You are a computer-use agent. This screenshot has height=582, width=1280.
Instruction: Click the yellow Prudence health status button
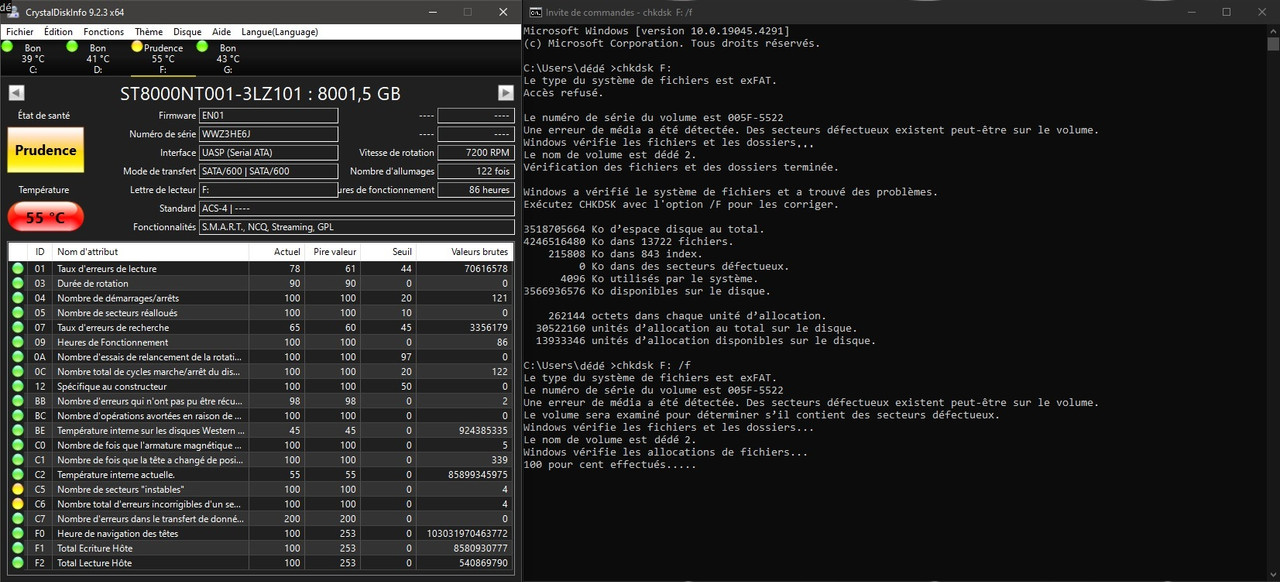[x=45, y=150]
